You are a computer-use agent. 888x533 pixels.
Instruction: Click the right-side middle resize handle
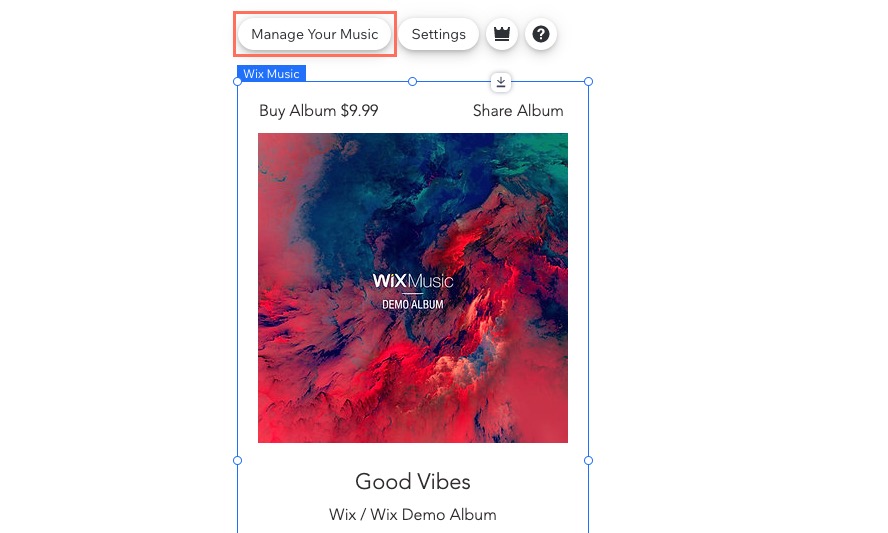(588, 460)
